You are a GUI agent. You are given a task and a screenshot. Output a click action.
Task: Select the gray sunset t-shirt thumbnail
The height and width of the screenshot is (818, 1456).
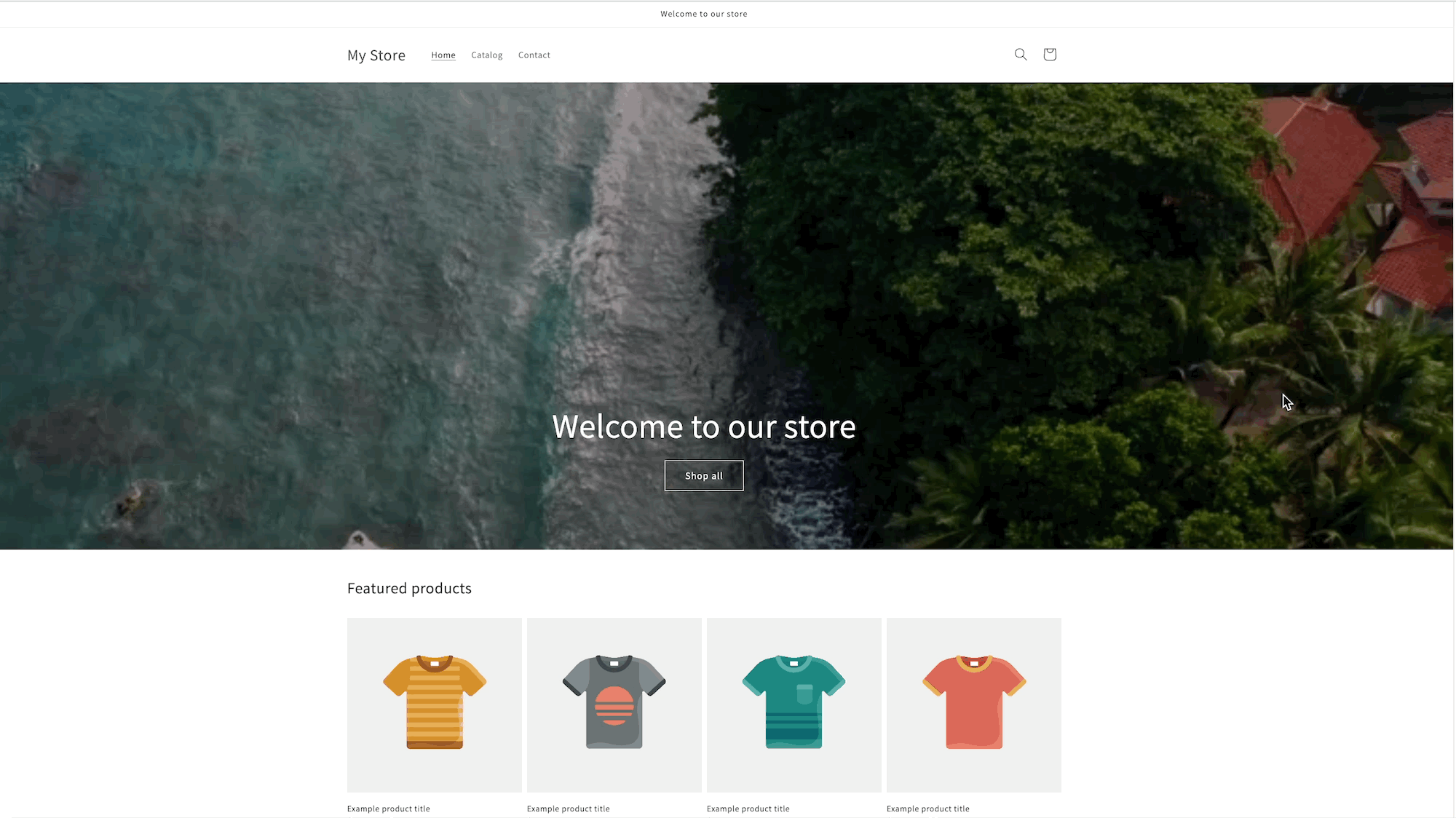click(614, 704)
